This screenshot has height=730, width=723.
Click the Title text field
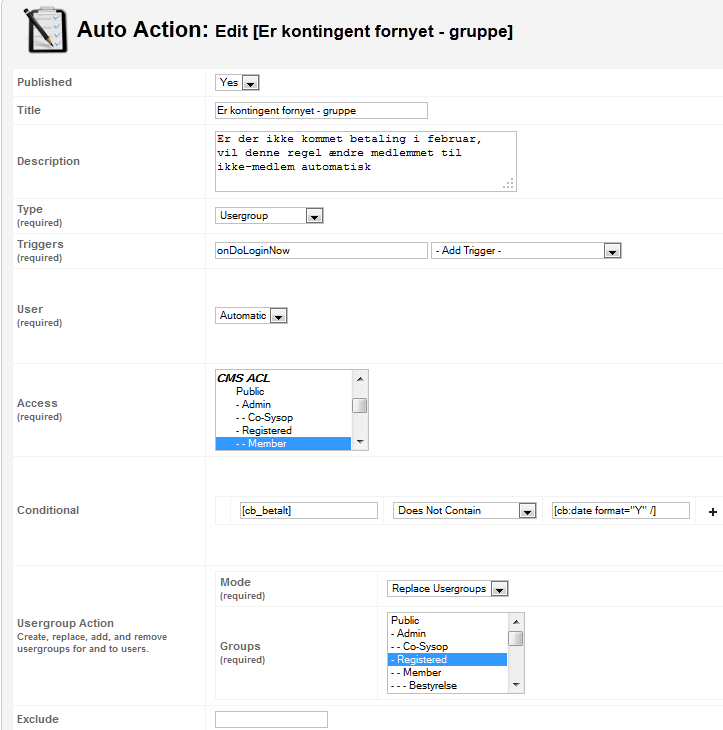pyautogui.click(x=321, y=111)
